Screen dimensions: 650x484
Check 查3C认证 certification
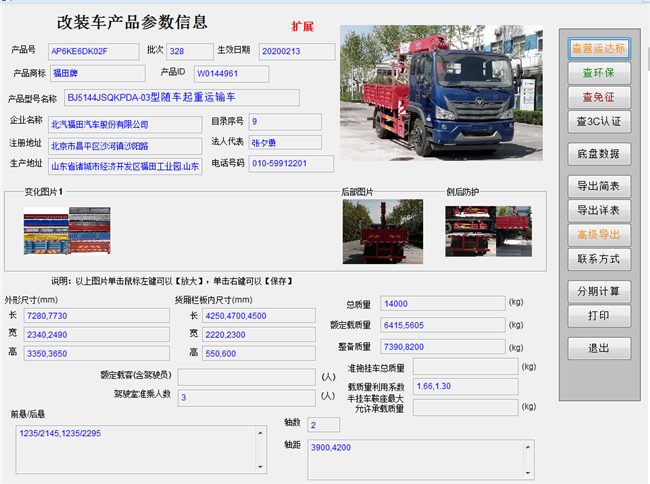click(x=599, y=121)
